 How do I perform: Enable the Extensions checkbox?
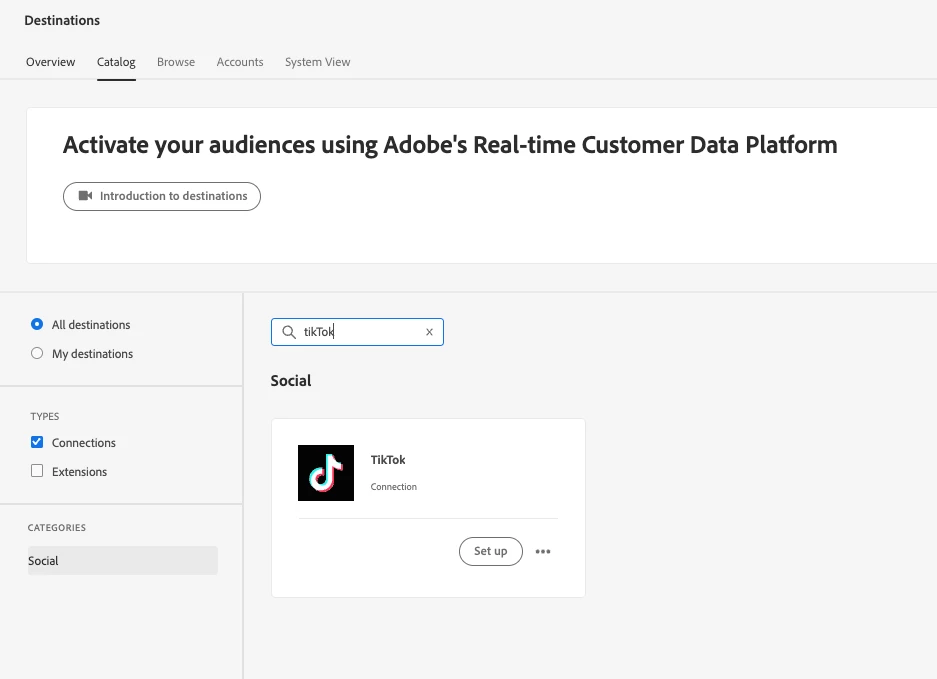click(37, 471)
